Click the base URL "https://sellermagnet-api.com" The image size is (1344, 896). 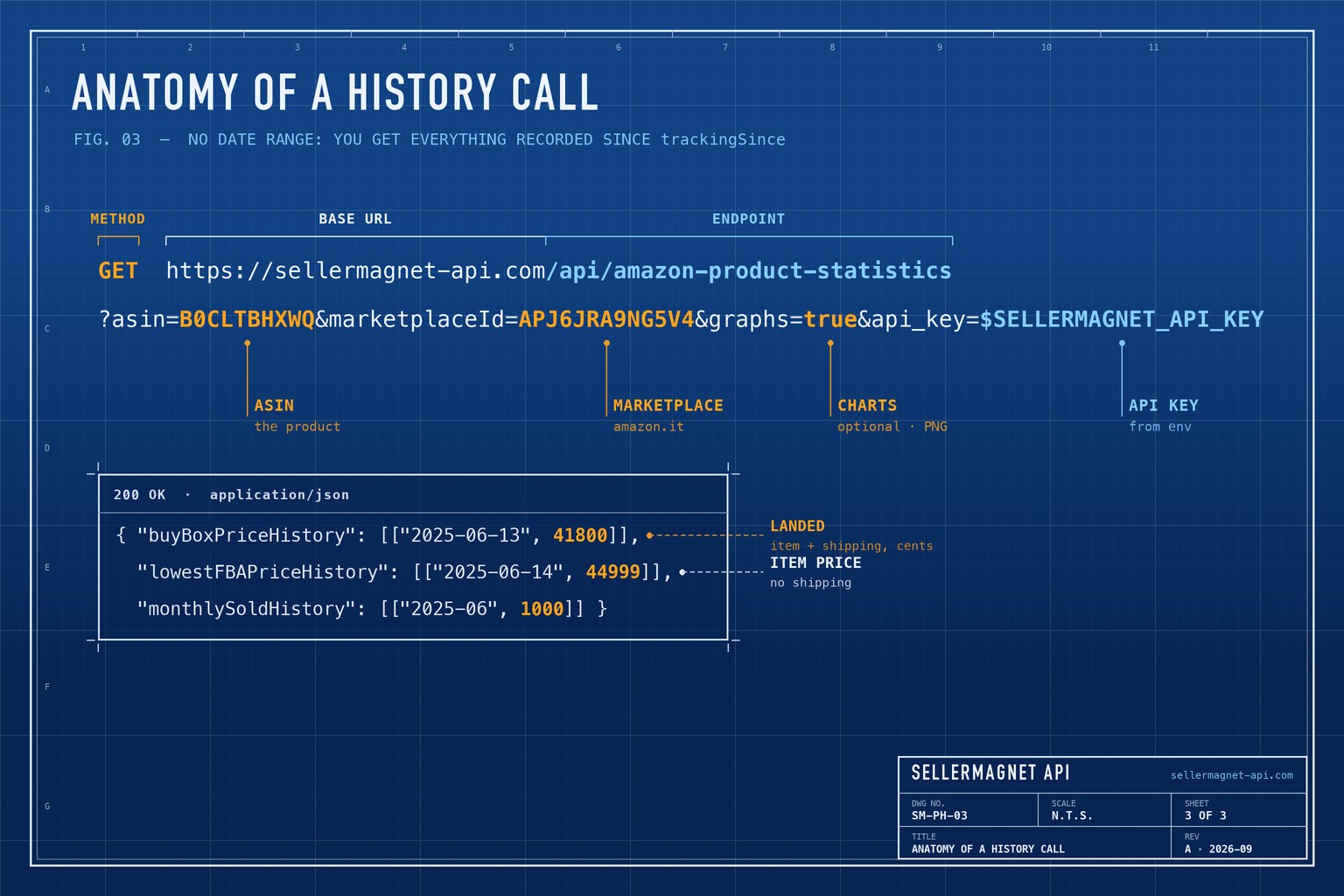coord(356,270)
